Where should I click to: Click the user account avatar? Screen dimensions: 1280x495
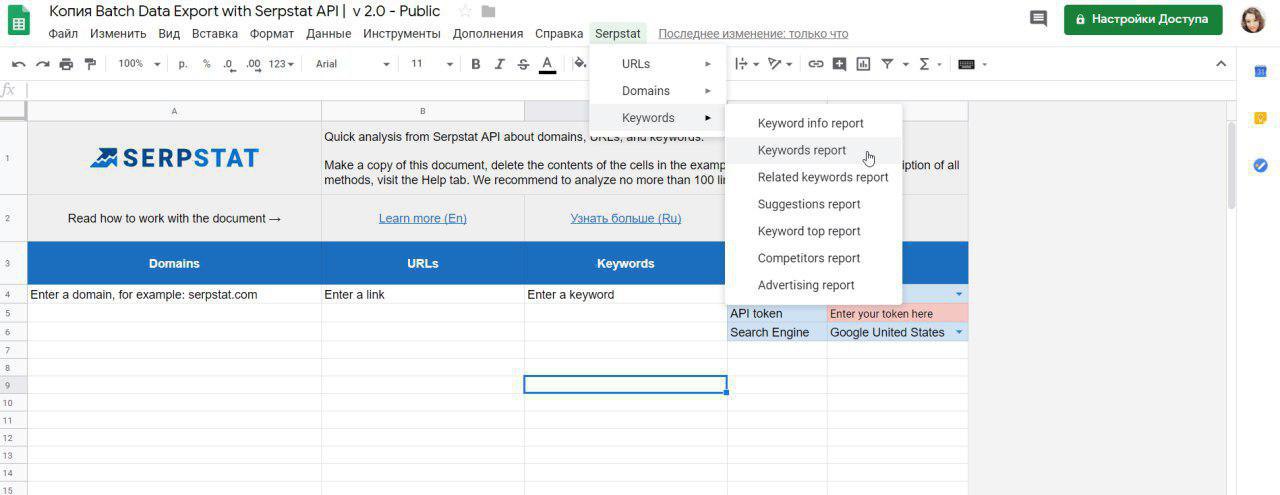[x=1253, y=19]
